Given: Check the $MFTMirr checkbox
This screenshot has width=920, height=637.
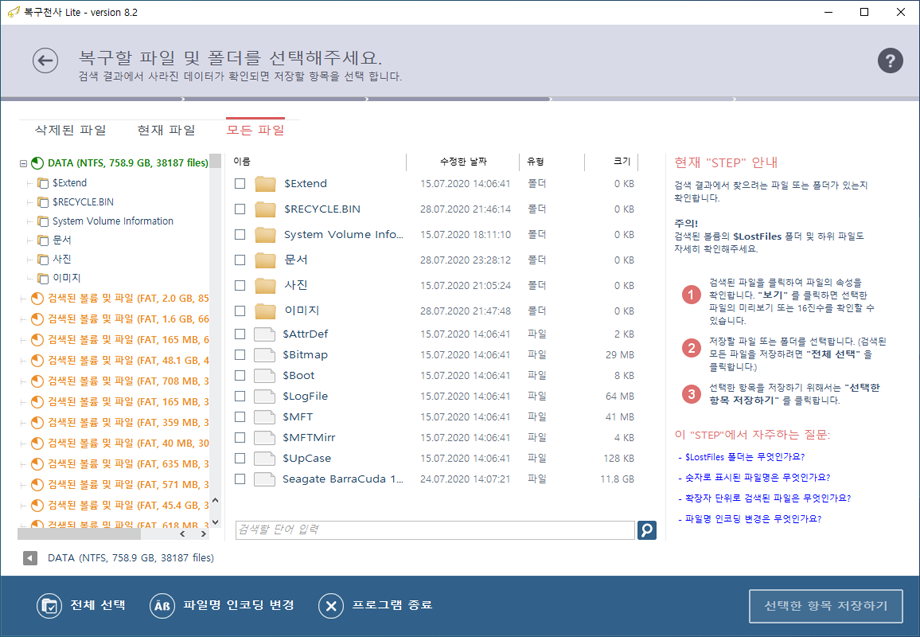Looking at the screenshot, I should (239, 438).
